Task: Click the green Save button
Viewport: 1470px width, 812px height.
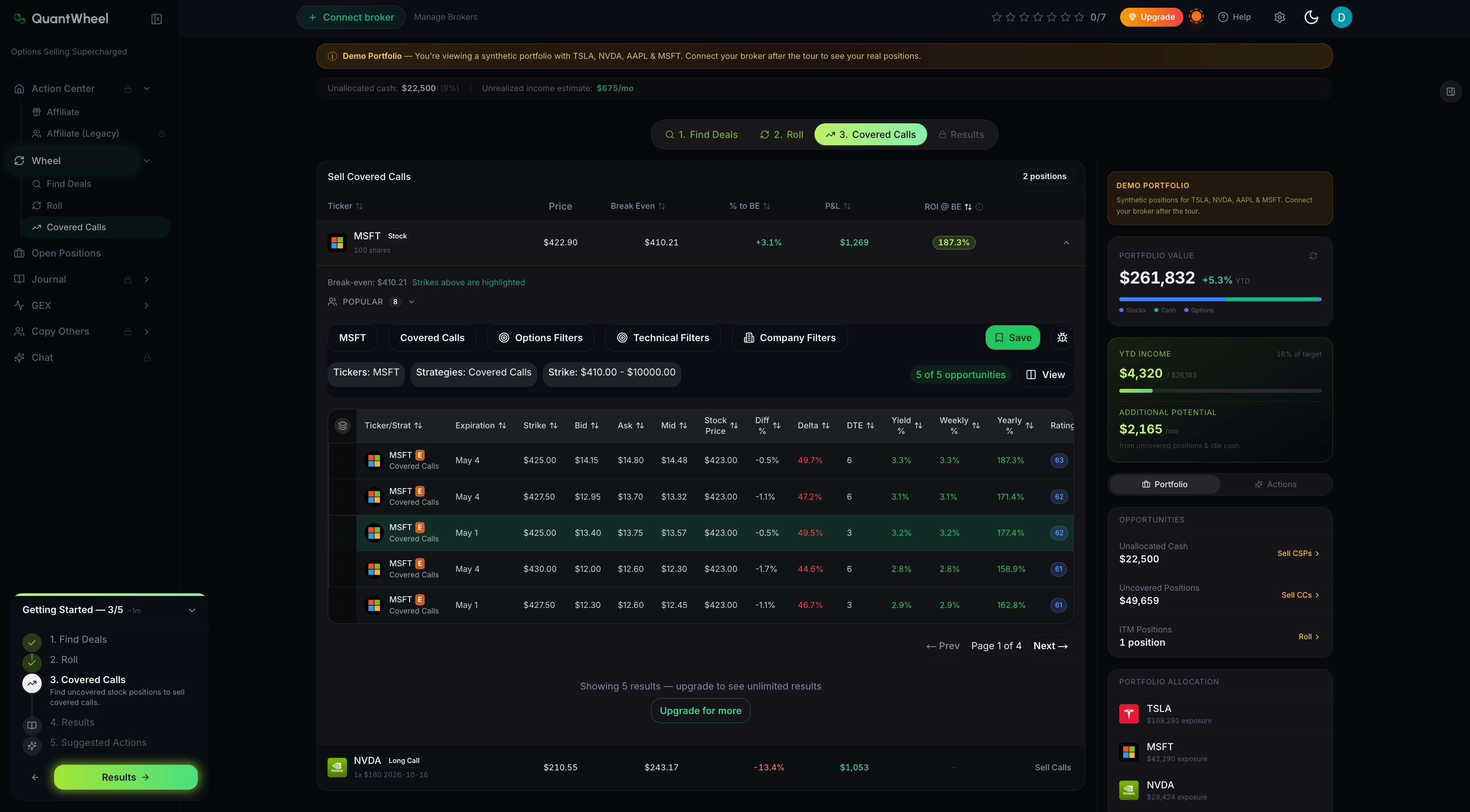Action: click(x=1012, y=338)
